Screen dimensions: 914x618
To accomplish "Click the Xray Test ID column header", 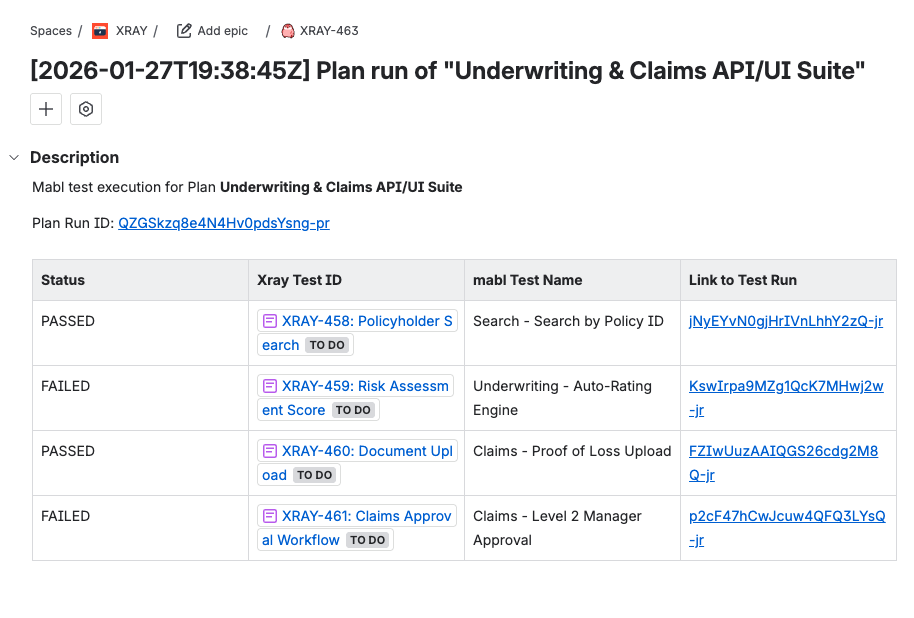I will (x=299, y=280).
